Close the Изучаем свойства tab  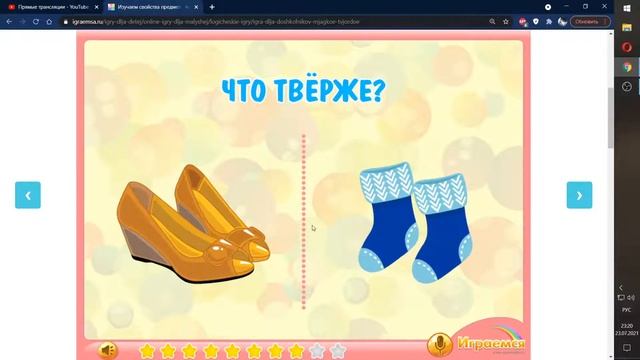point(196,7)
